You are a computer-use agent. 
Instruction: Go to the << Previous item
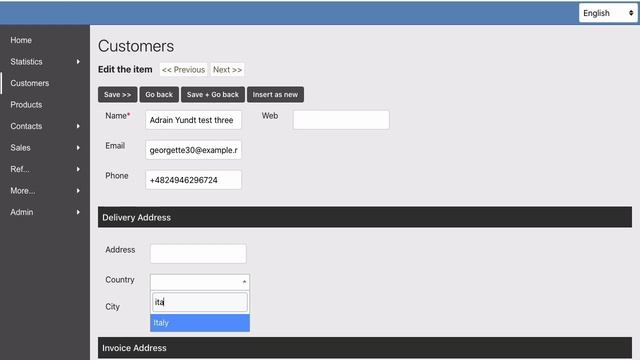183,70
